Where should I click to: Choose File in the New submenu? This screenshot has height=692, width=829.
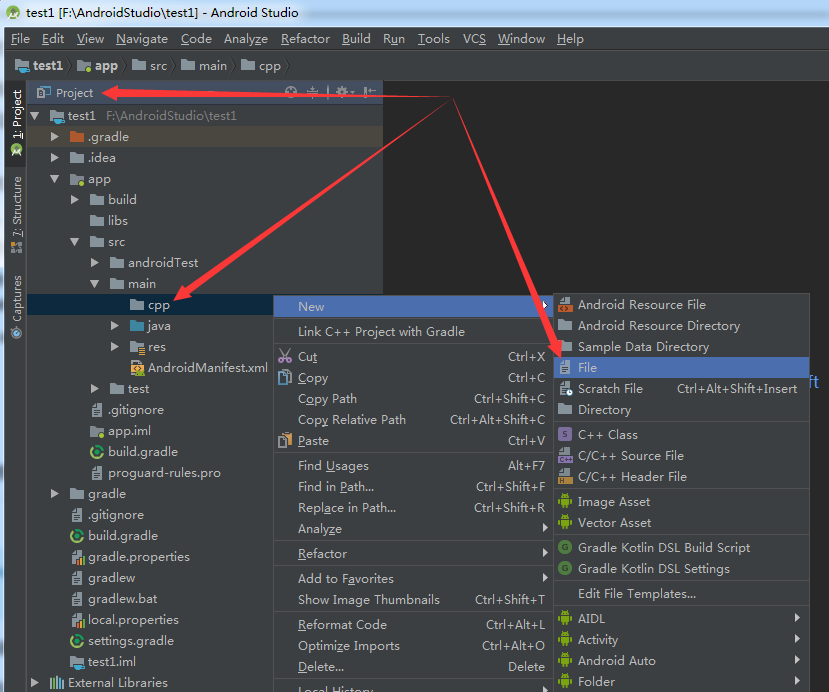click(x=681, y=367)
